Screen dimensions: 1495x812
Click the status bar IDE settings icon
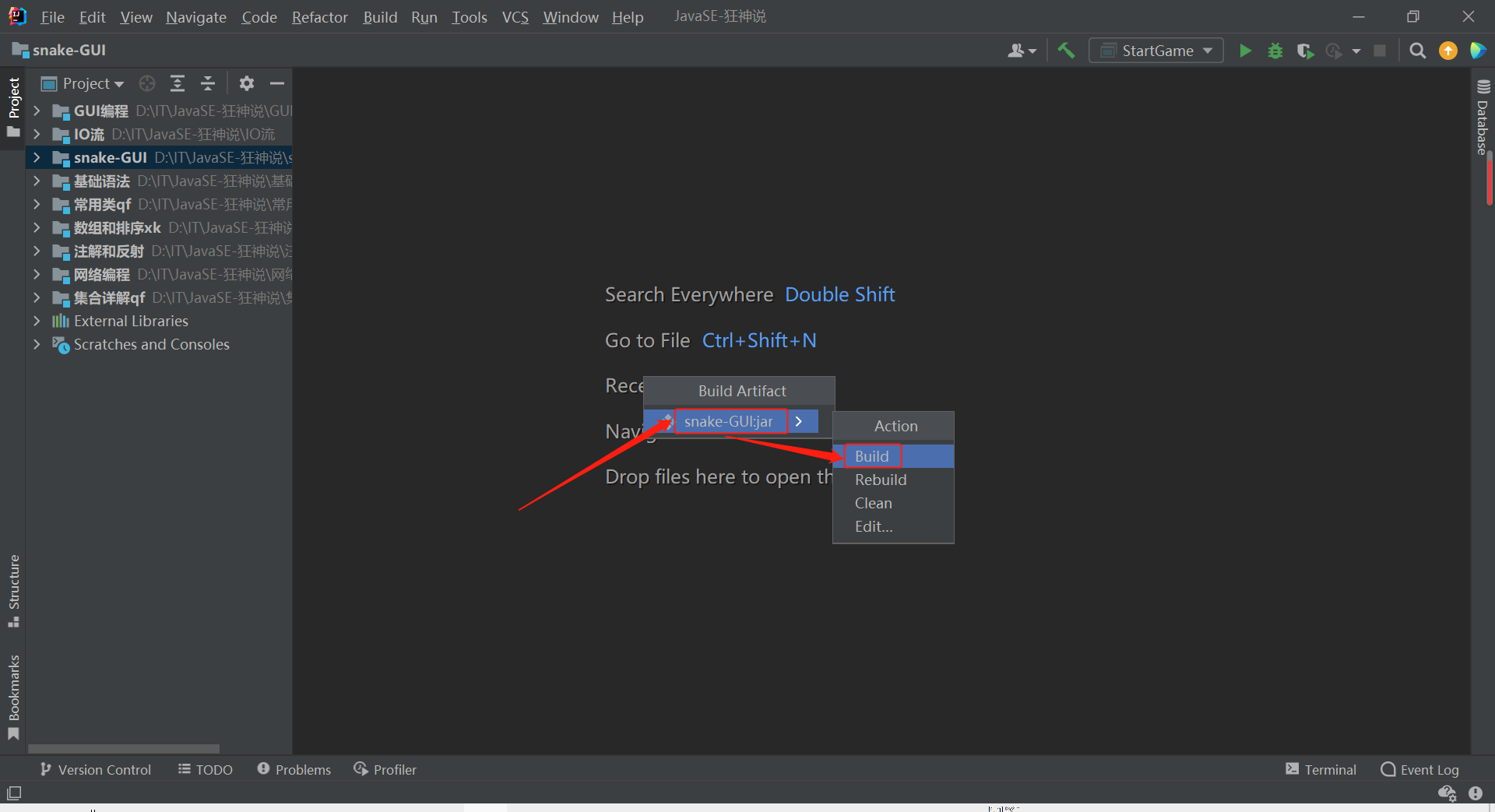[x=1447, y=793]
